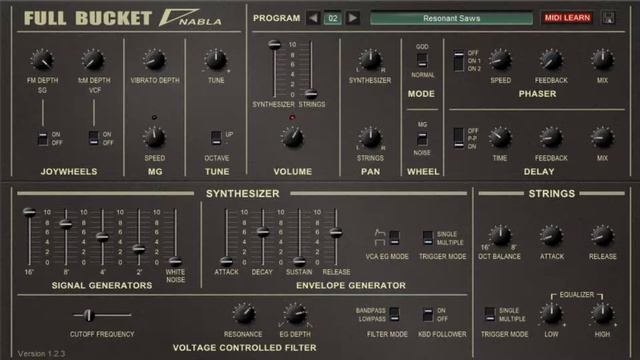Click the MG Speed knob
The image size is (640, 360).
154,137
